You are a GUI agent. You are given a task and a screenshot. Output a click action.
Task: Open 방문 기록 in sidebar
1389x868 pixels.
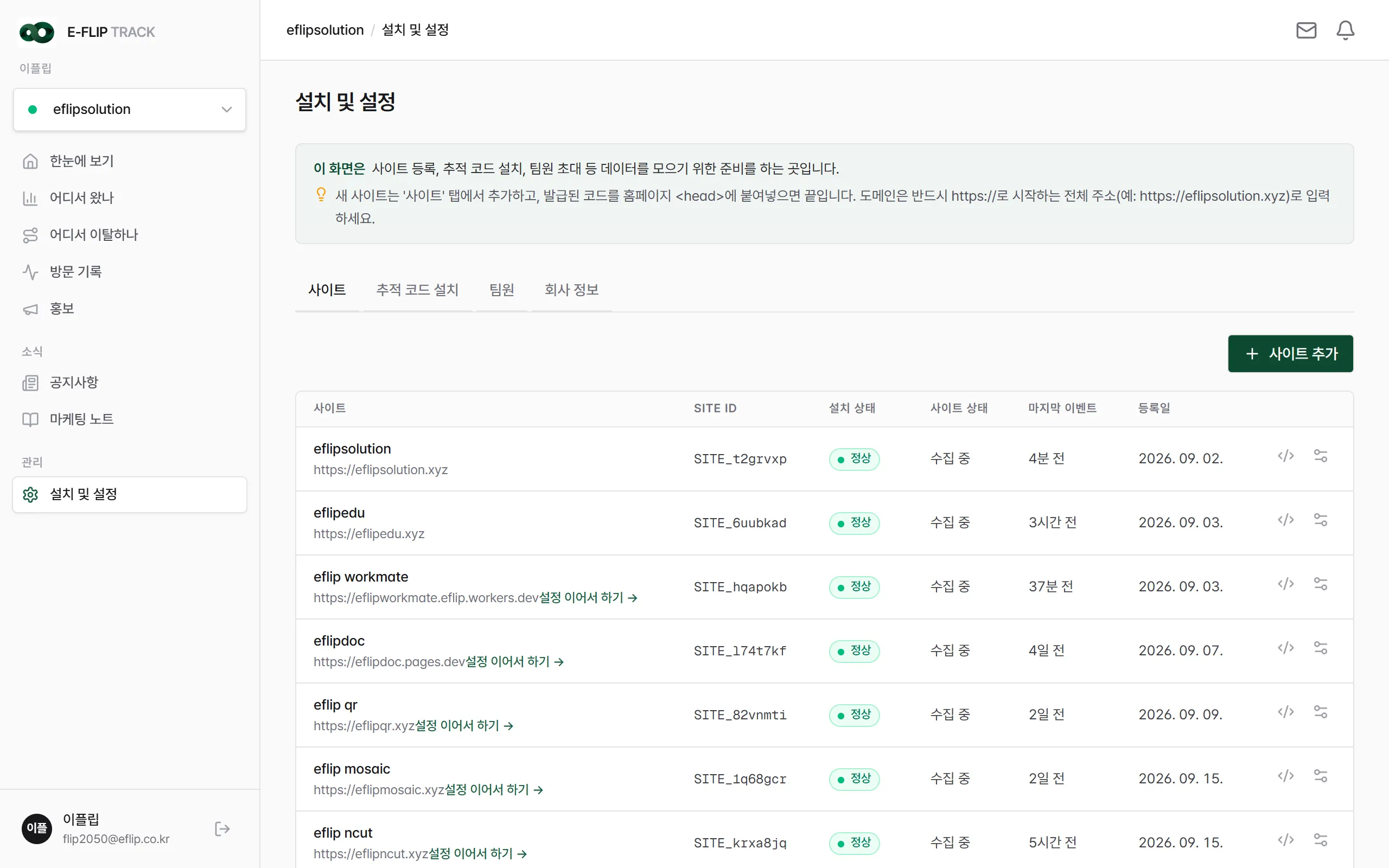pyautogui.click(x=130, y=272)
